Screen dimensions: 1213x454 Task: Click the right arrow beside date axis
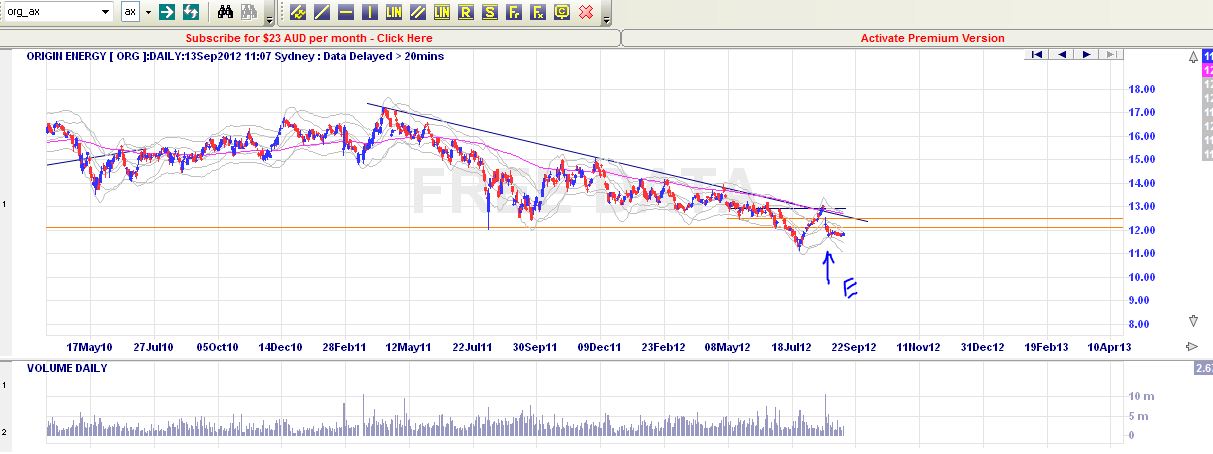[x=1192, y=347]
